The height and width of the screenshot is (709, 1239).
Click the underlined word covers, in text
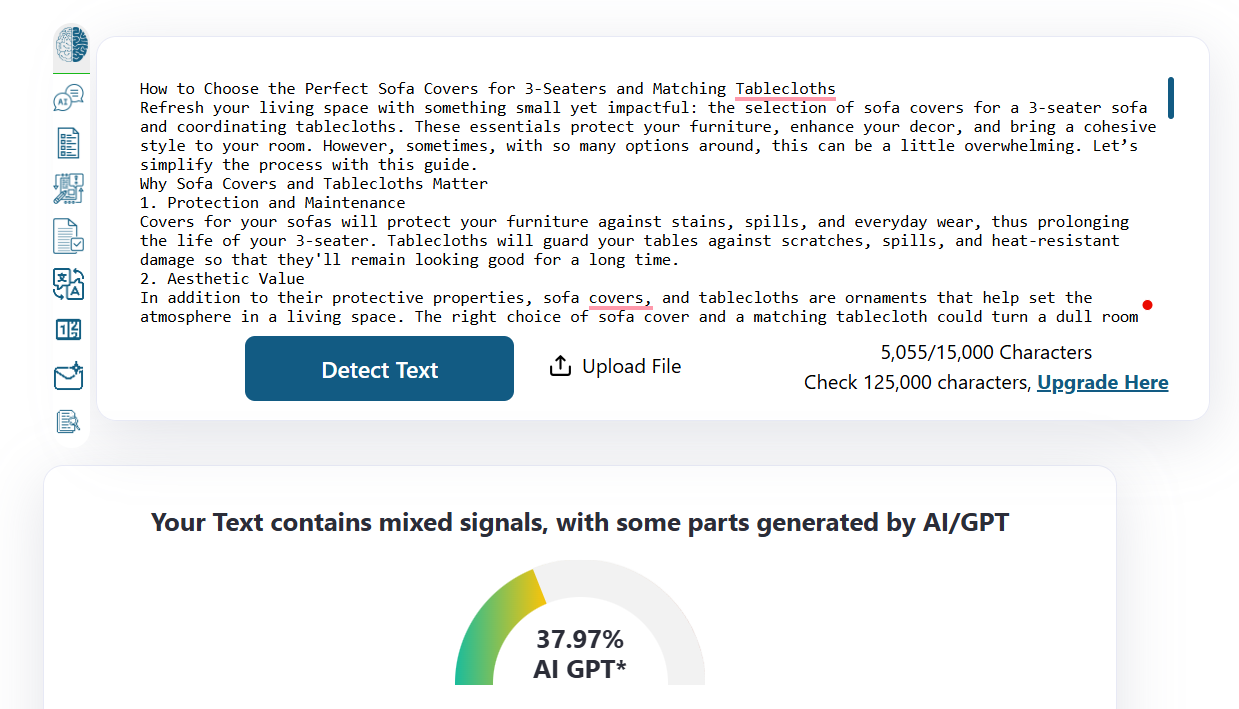[620, 298]
